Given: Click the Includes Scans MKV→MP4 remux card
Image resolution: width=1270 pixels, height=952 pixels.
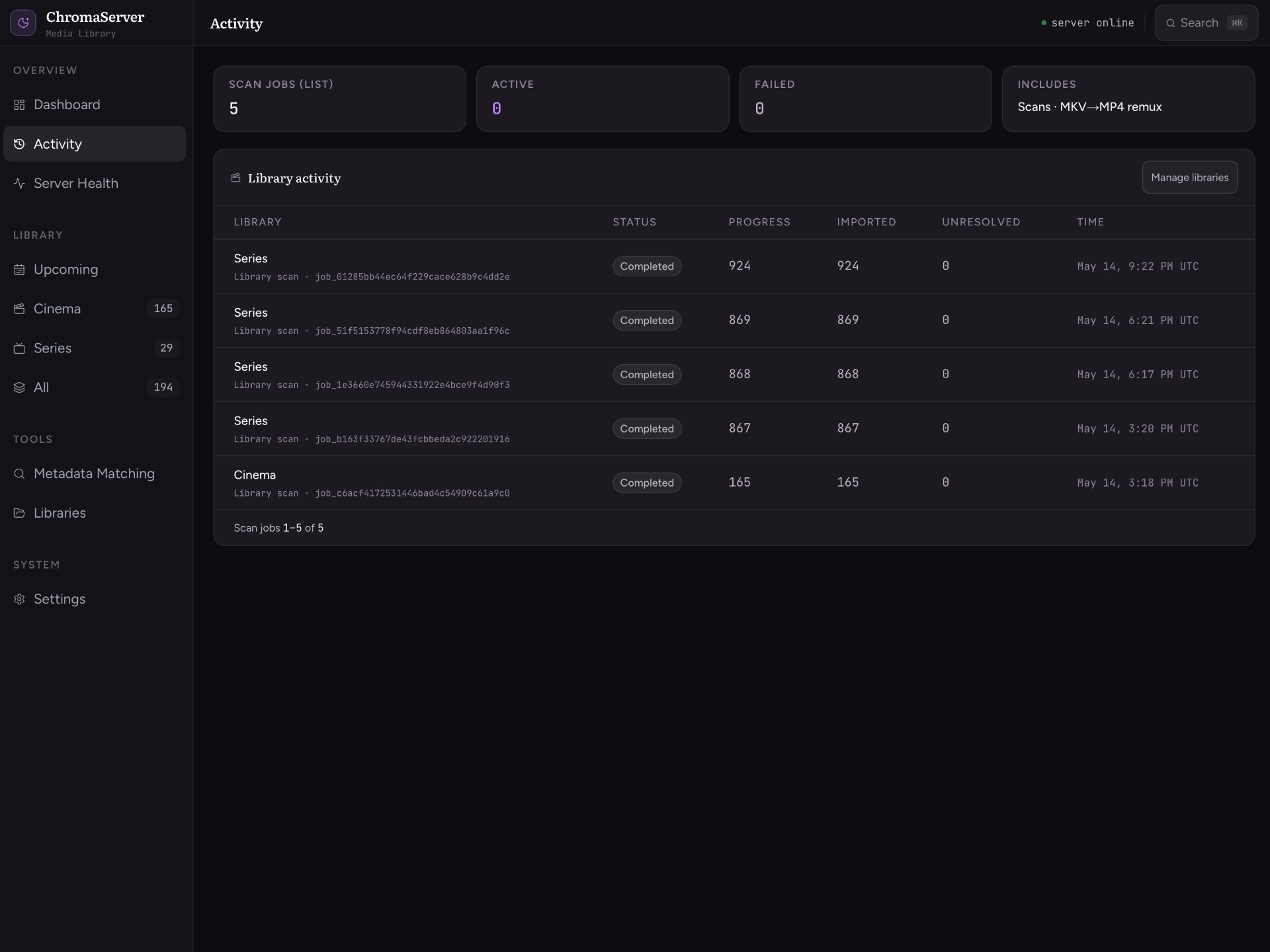Looking at the screenshot, I should click(x=1128, y=99).
